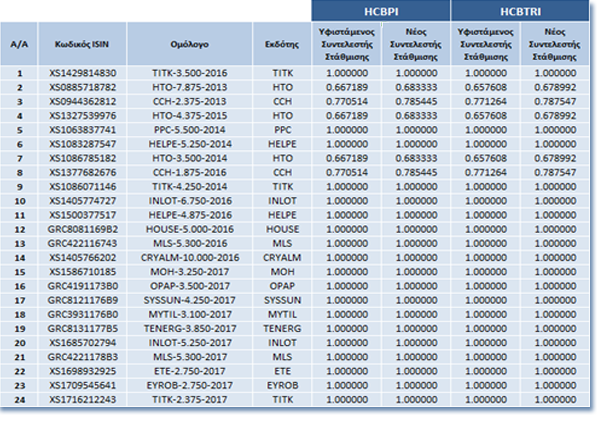Click the A/A column header
This screenshot has width=608, height=425.
pyautogui.click(x=18, y=45)
